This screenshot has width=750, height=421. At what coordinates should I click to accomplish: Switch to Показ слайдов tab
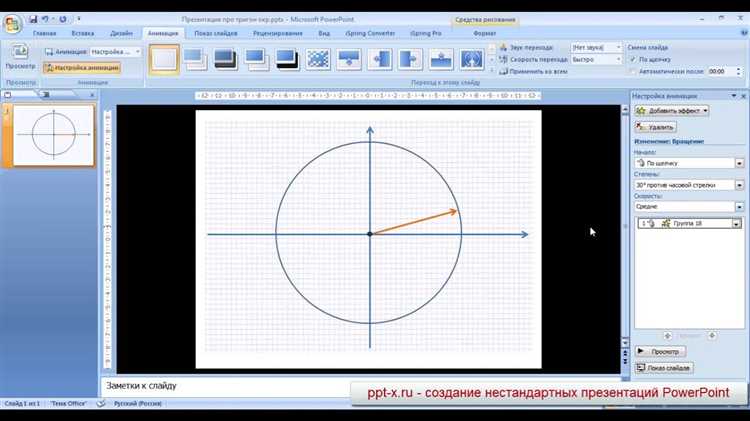tap(216, 33)
